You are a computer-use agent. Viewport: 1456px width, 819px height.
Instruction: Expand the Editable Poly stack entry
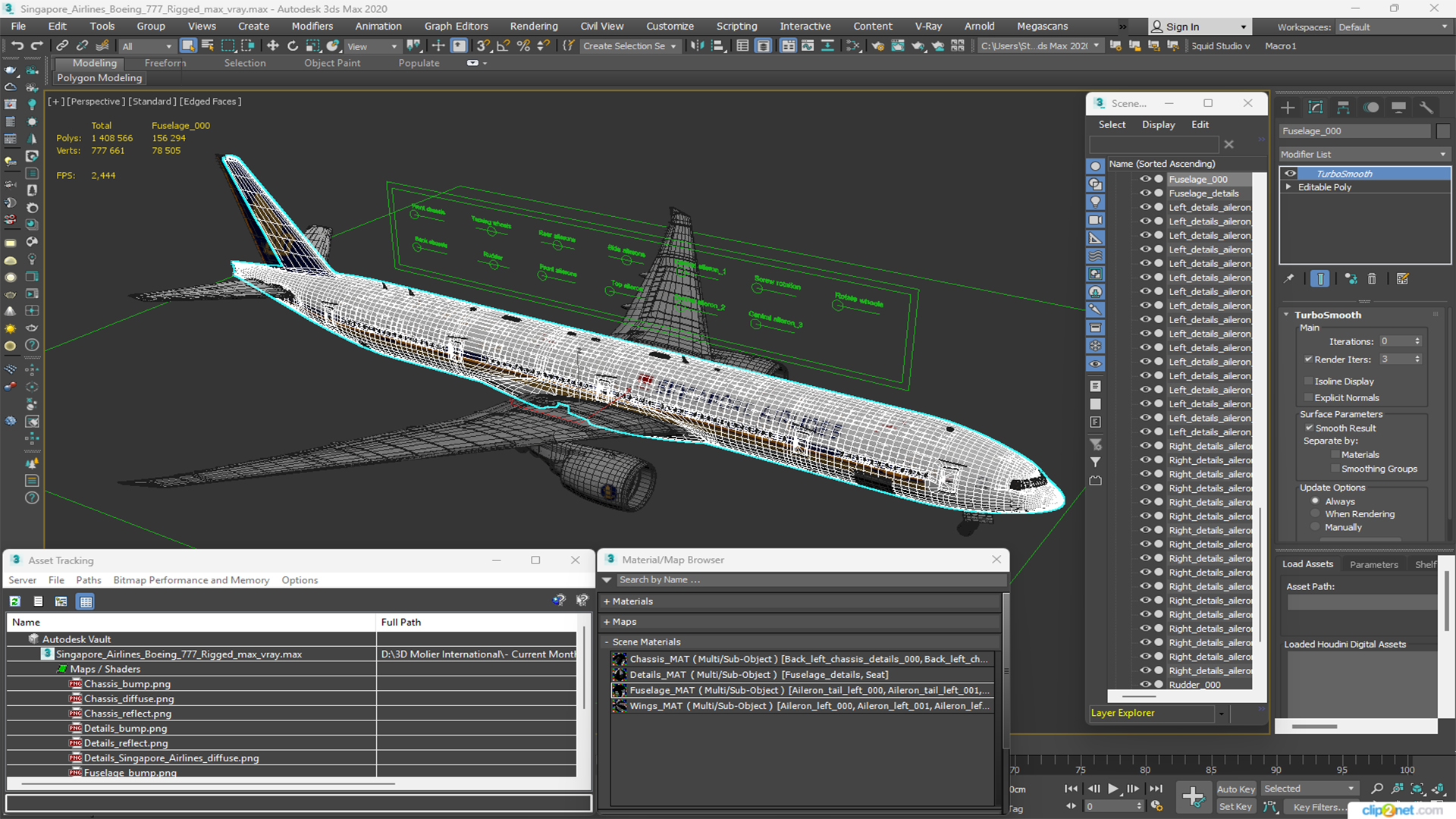[x=1288, y=187]
